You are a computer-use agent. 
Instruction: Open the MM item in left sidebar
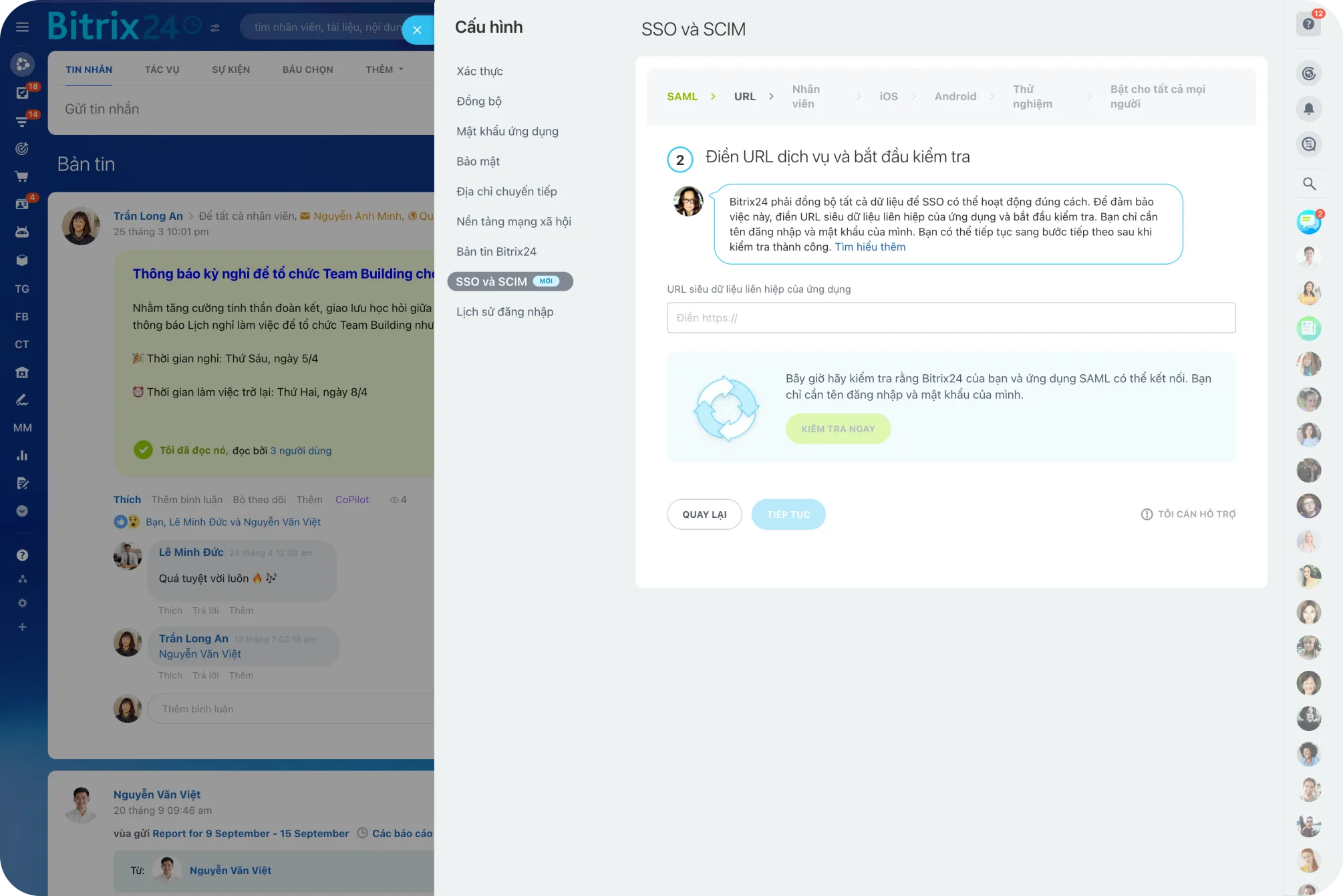point(22,428)
